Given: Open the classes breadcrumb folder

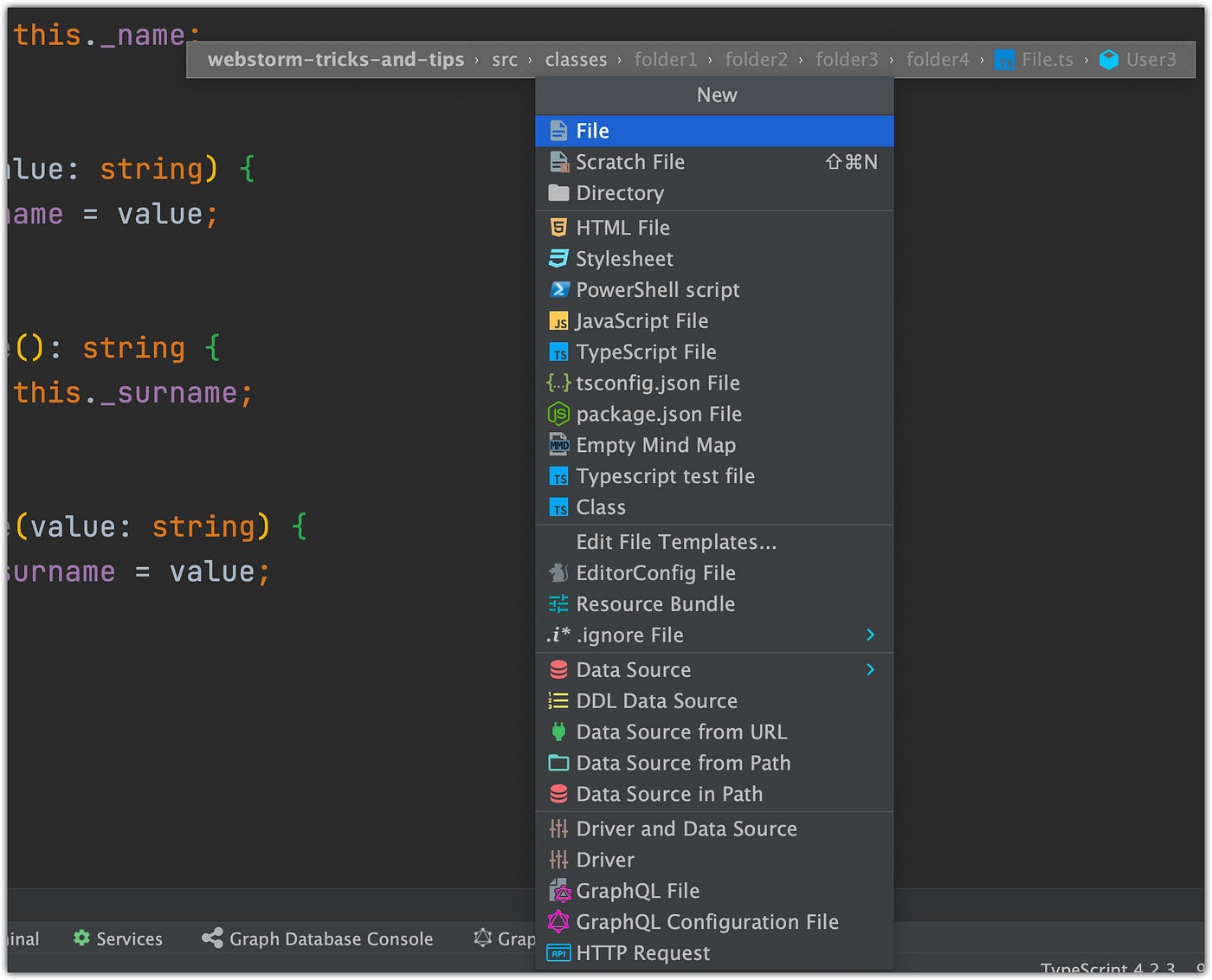Looking at the screenshot, I should tap(576, 59).
